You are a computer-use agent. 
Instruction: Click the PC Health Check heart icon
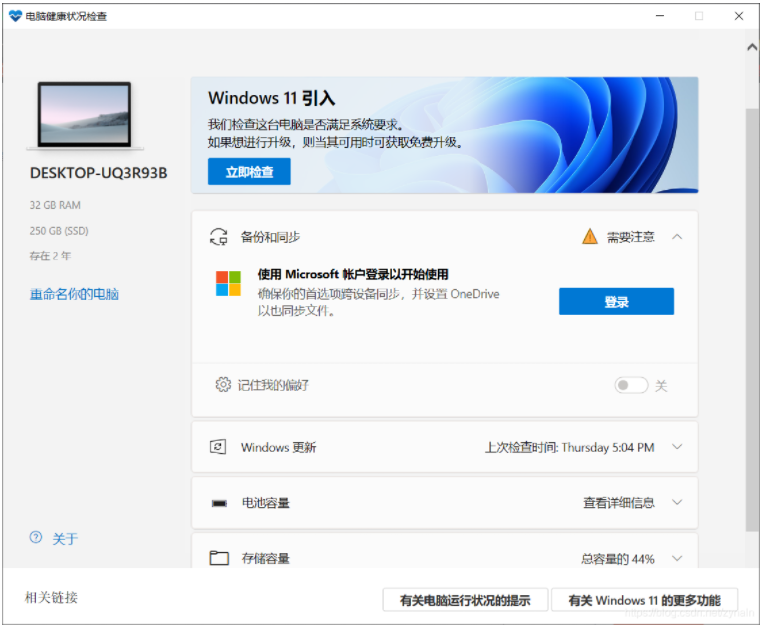click(15, 16)
